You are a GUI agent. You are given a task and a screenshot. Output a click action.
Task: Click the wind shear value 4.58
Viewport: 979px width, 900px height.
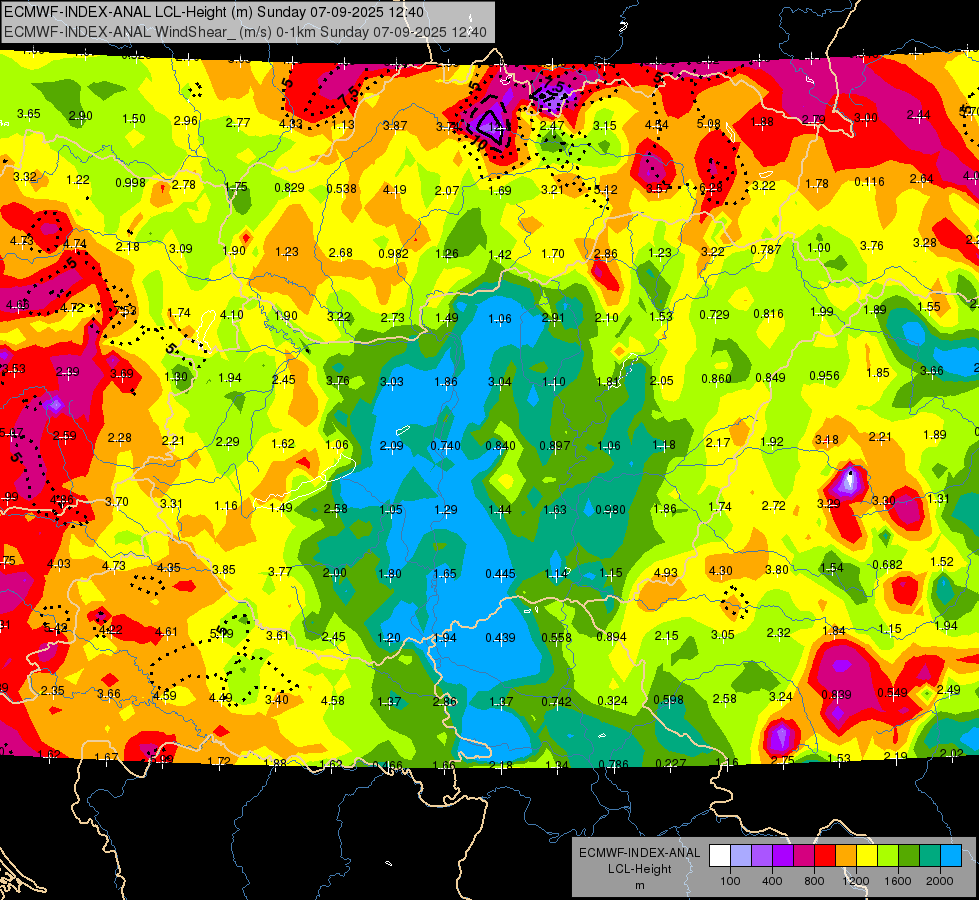pos(333,701)
